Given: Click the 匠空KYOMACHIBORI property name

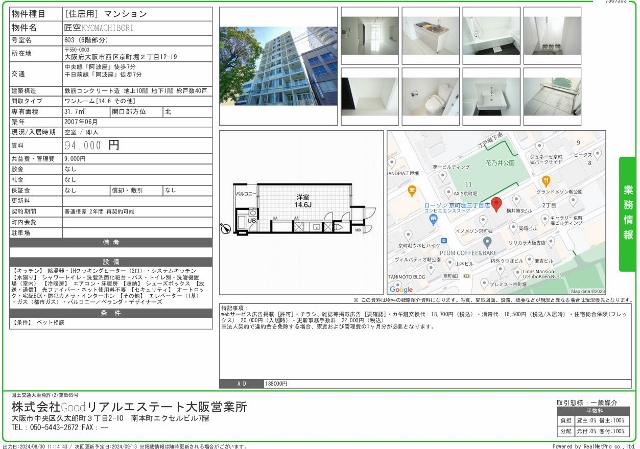Looking at the screenshot, I should [99, 28].
